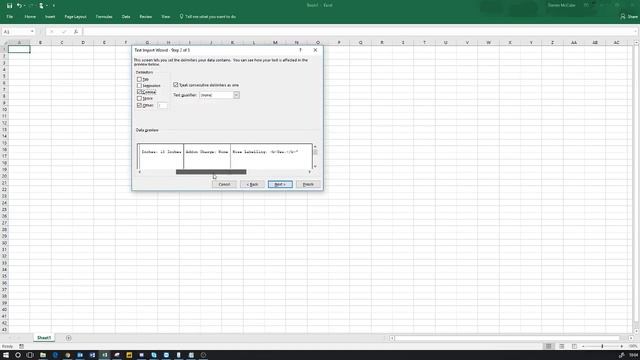Select column P header
Viewport: 640px width, 360px height.
click(x=339, y=42)
